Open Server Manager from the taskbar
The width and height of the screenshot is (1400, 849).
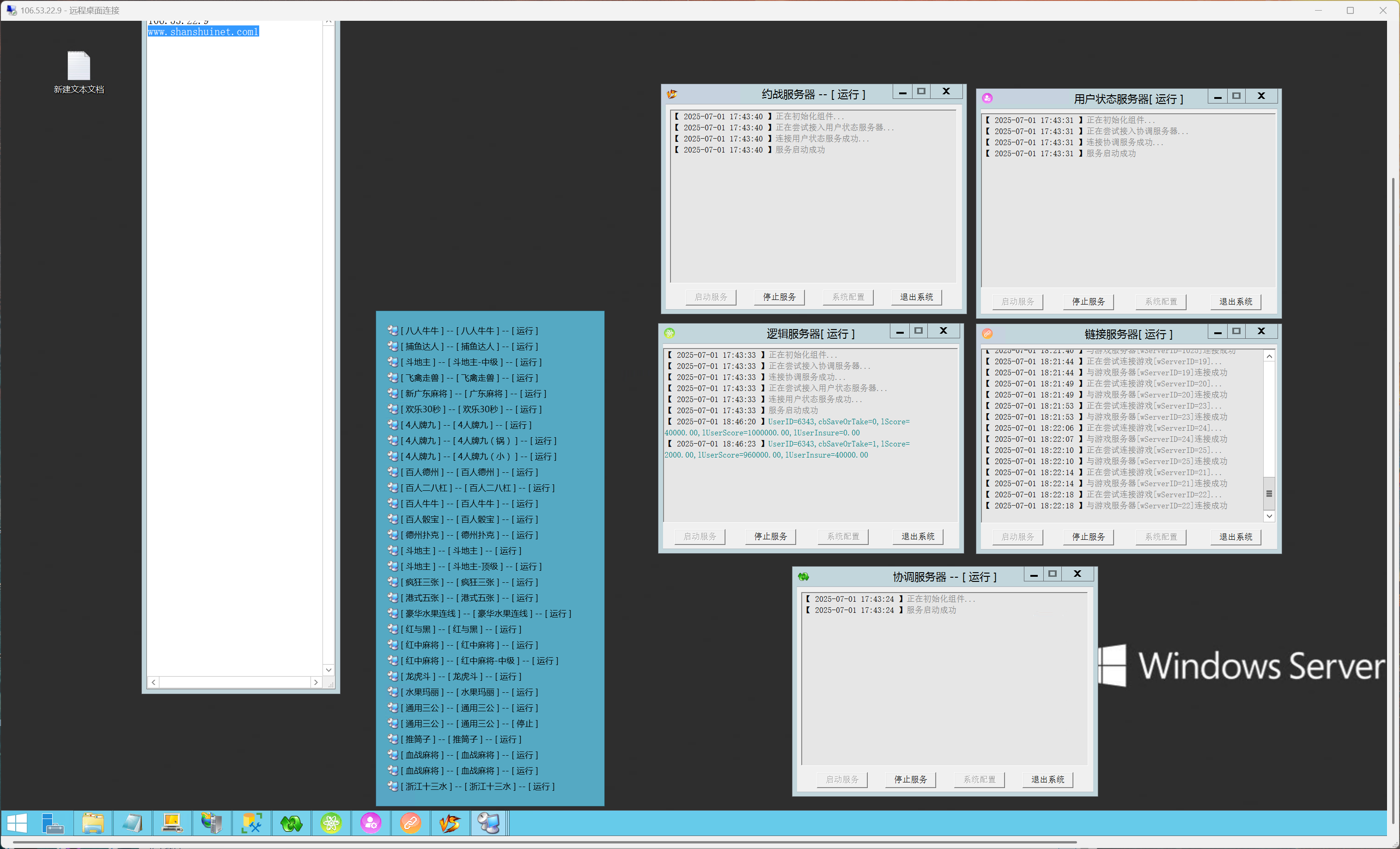coord(53,823)
